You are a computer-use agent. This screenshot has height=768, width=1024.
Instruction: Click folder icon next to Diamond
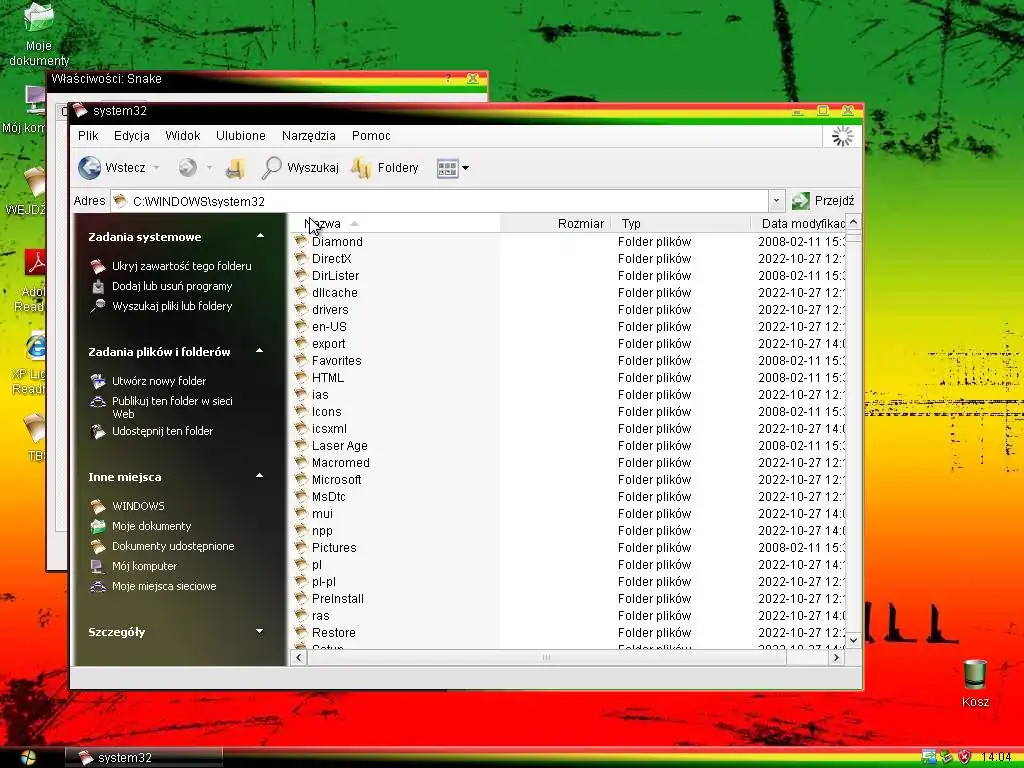coord(300,241)
